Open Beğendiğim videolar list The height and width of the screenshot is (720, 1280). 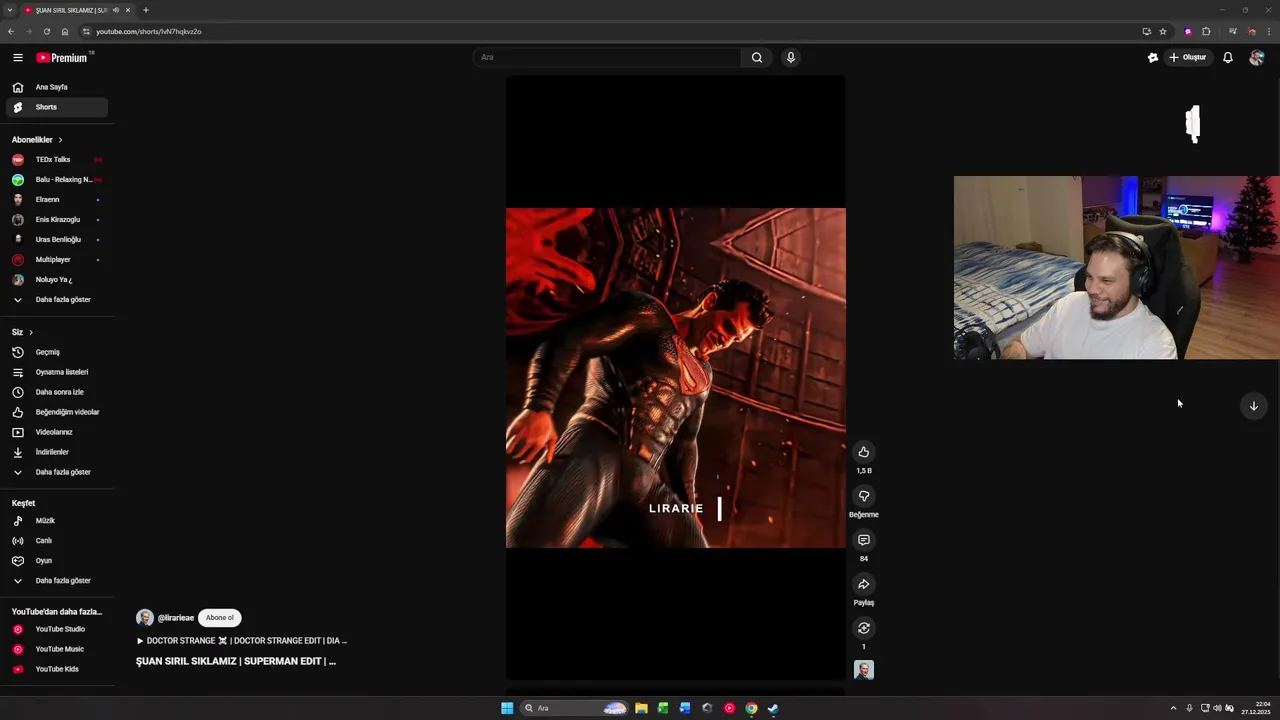click(57, 412)
